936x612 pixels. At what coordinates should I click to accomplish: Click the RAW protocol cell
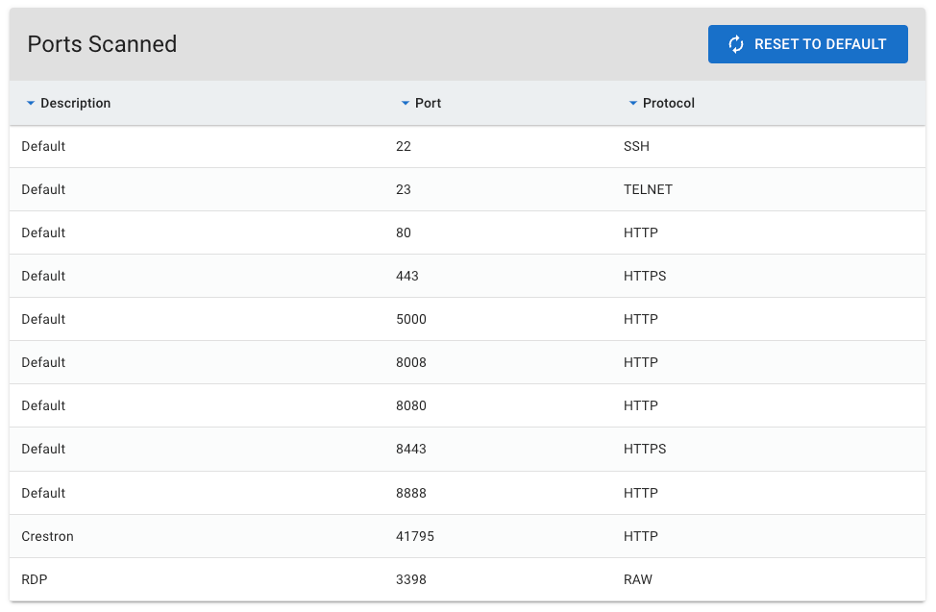coord(638,579)
